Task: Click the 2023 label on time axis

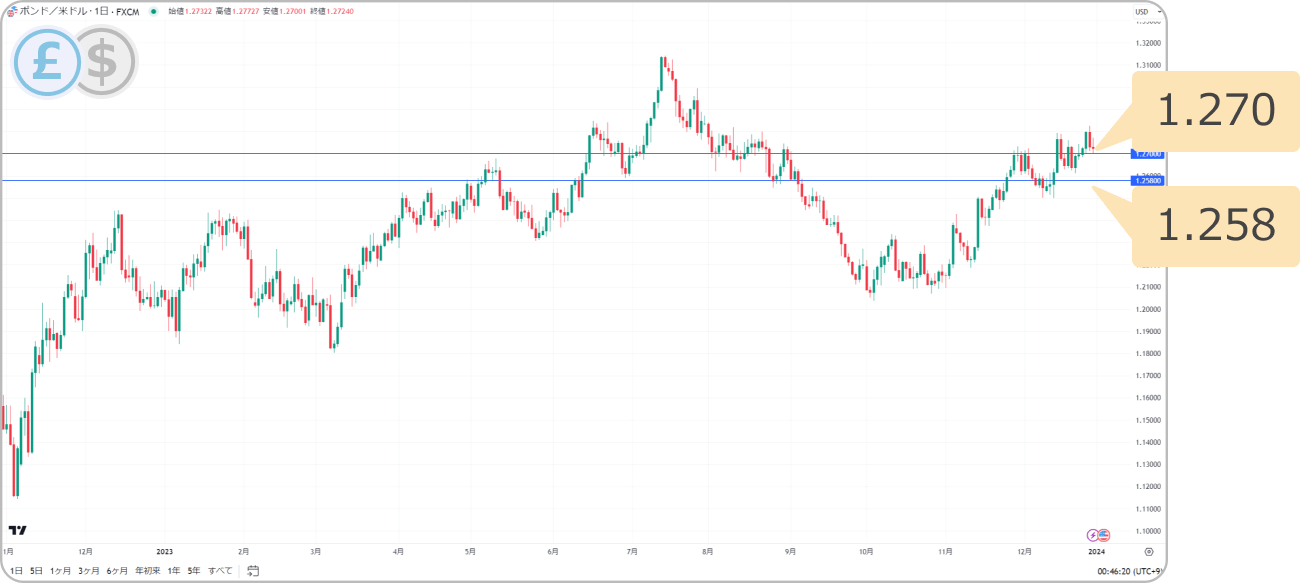Action: pos(165,551)
